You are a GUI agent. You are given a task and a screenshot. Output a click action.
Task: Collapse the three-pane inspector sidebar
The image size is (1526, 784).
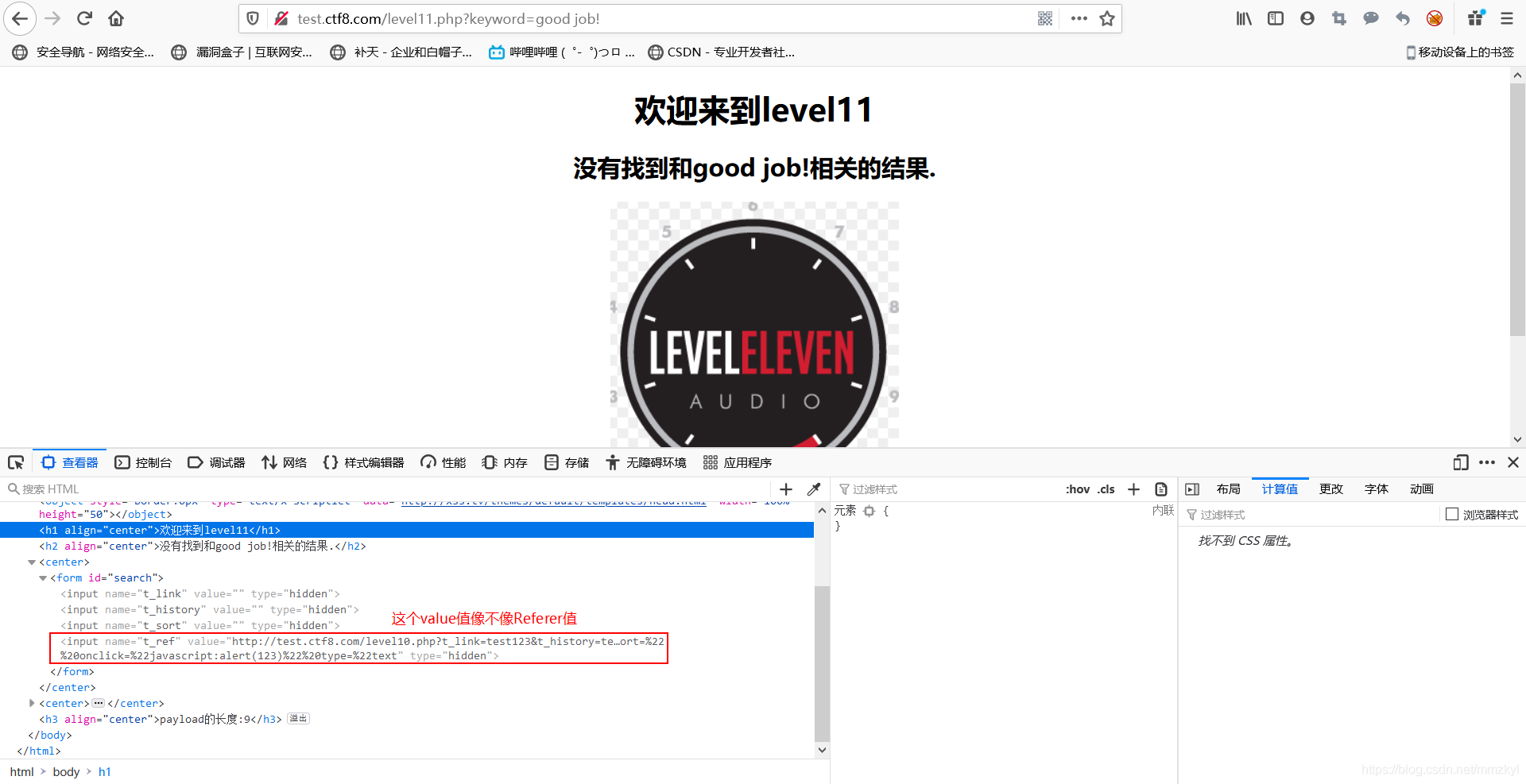click(1192, 489)
